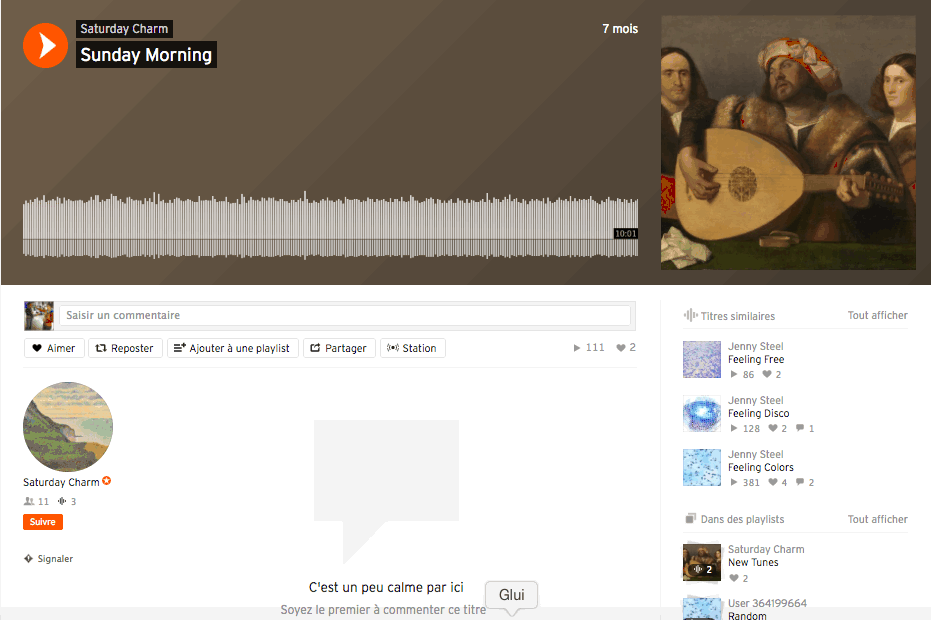Click the comment input field
The image size is (931, 620).
345,315
